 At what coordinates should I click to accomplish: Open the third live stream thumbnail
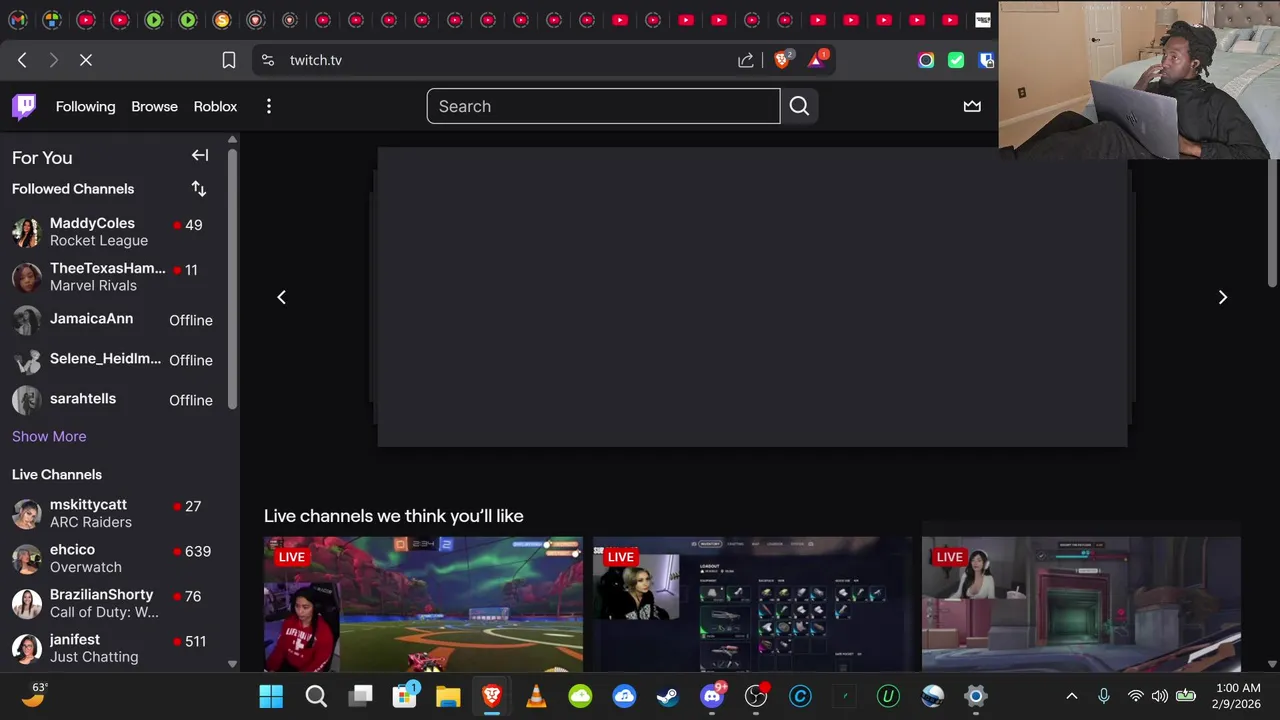[1081, 604]
